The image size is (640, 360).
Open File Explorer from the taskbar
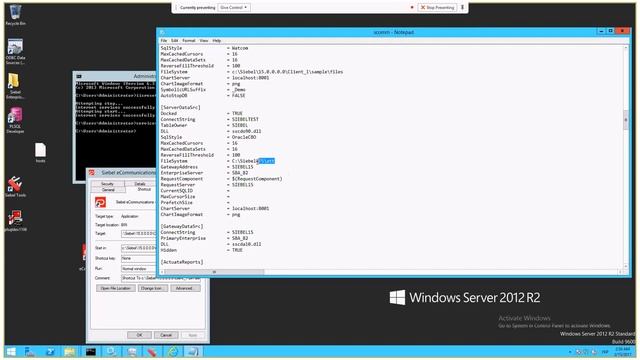pyautogui.click(x=70, y=351)
